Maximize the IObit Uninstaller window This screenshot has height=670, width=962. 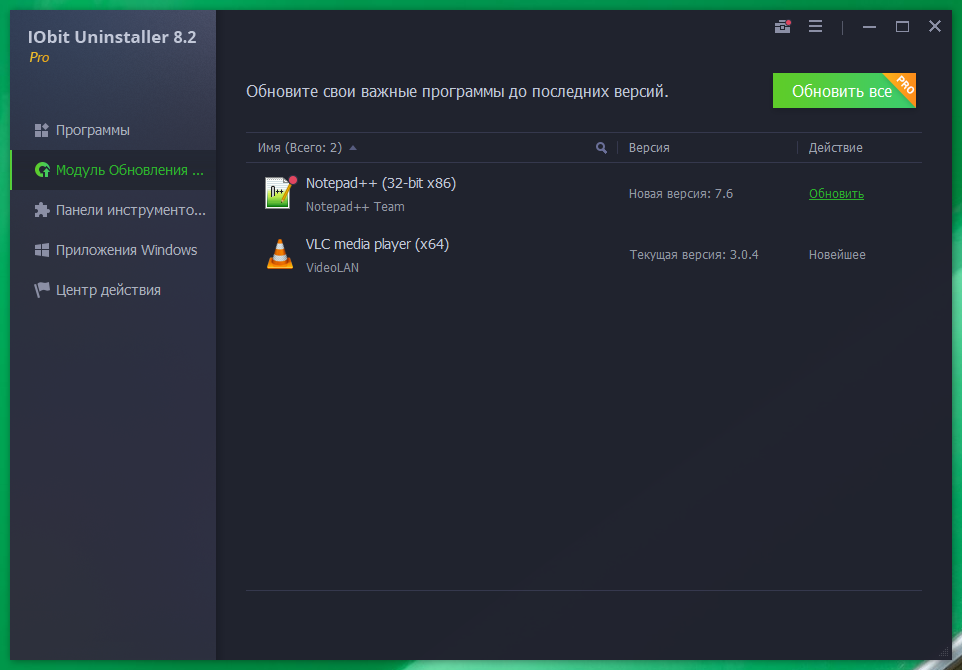902,26
